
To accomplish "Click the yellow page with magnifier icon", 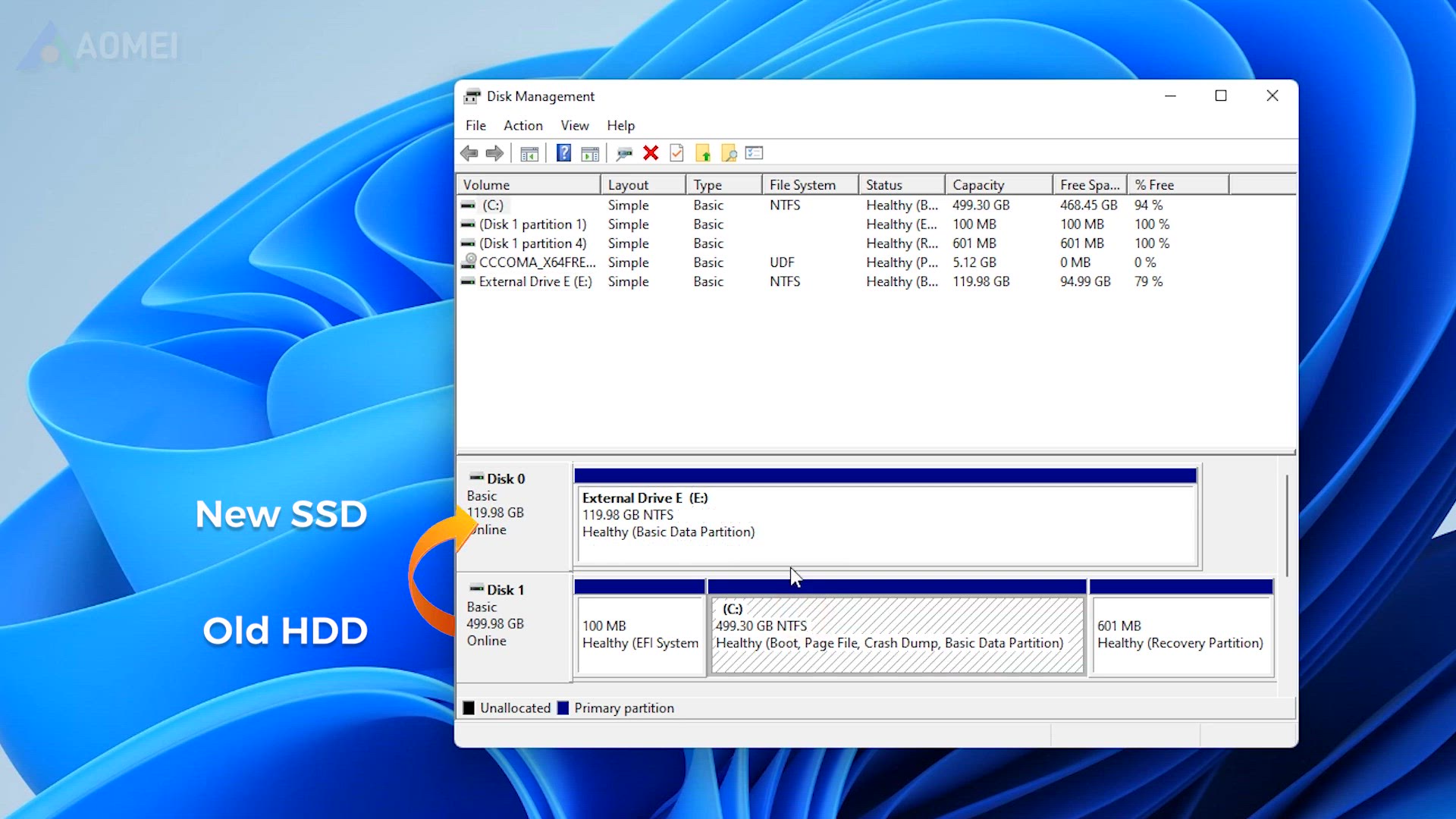I will pos(729,153).
